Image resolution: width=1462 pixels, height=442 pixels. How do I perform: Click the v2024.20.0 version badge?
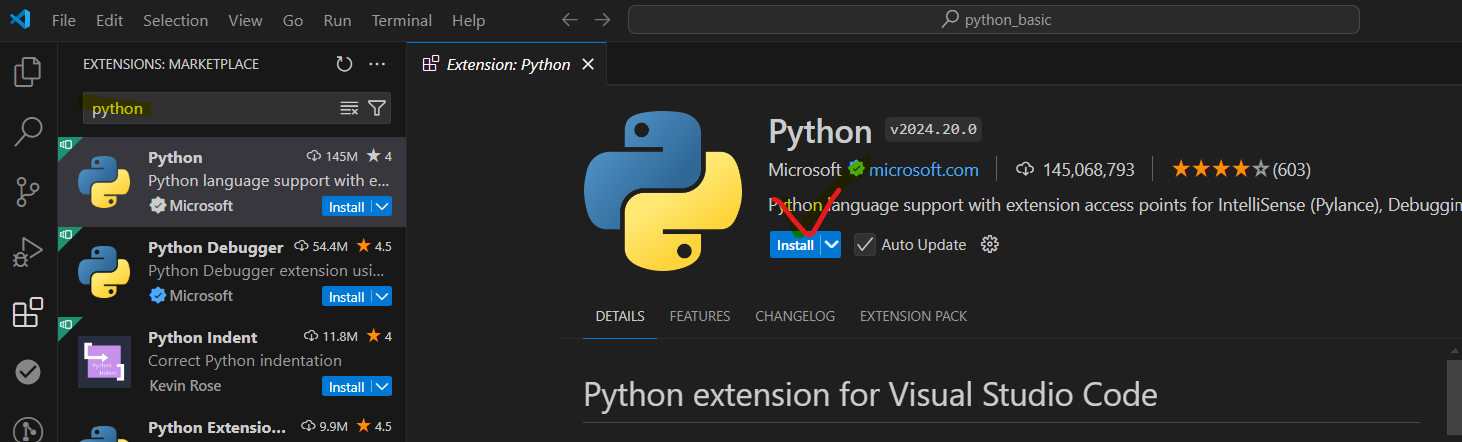point(935,130)
